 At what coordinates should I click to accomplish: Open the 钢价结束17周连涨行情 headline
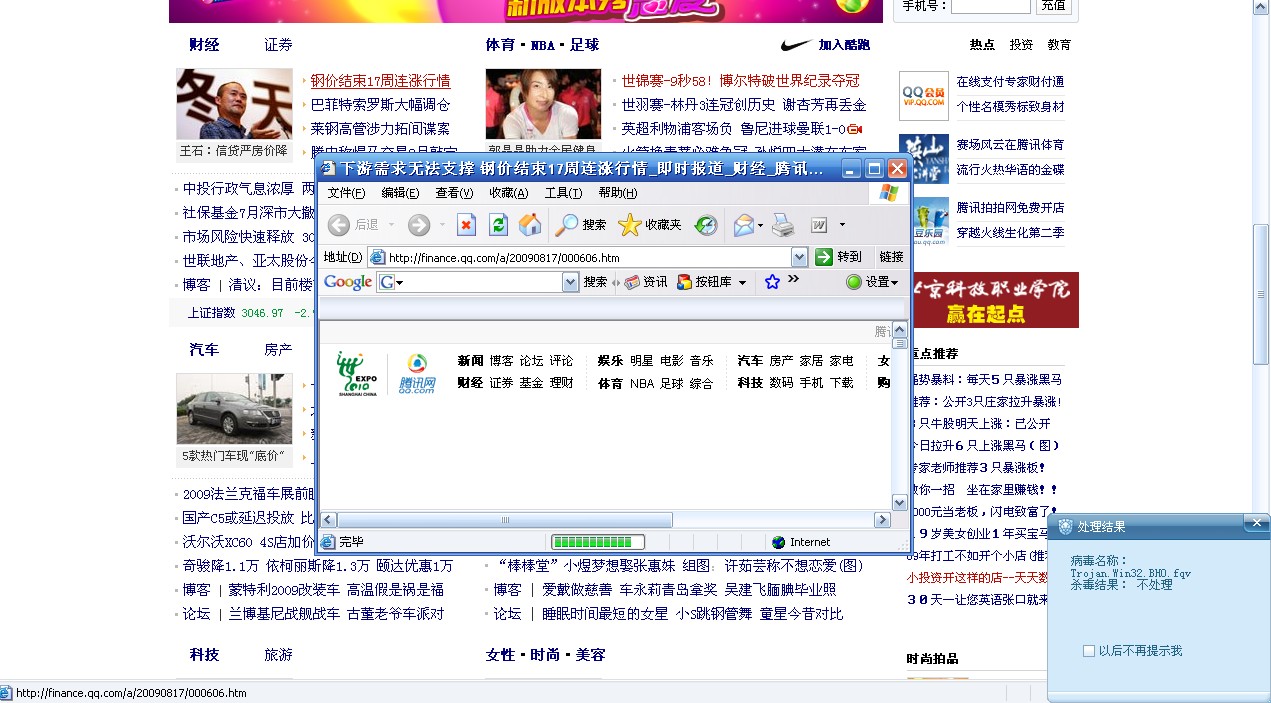[380, 81]
